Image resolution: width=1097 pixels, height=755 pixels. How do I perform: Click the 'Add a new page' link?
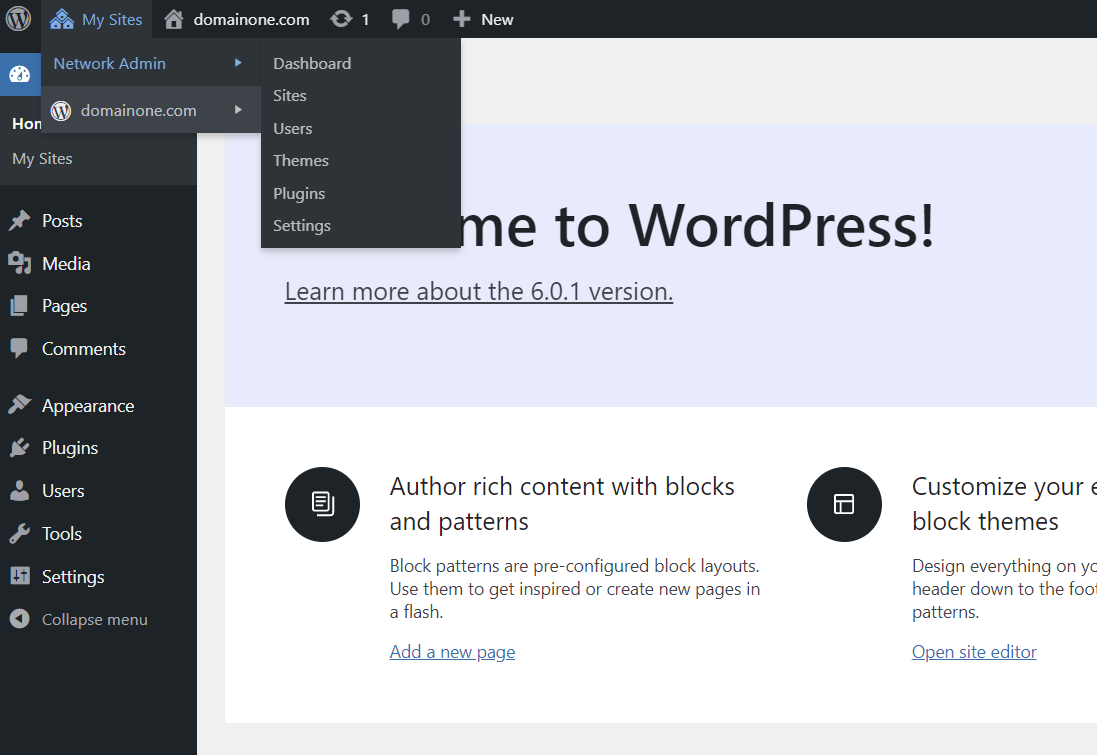[452, 651]
